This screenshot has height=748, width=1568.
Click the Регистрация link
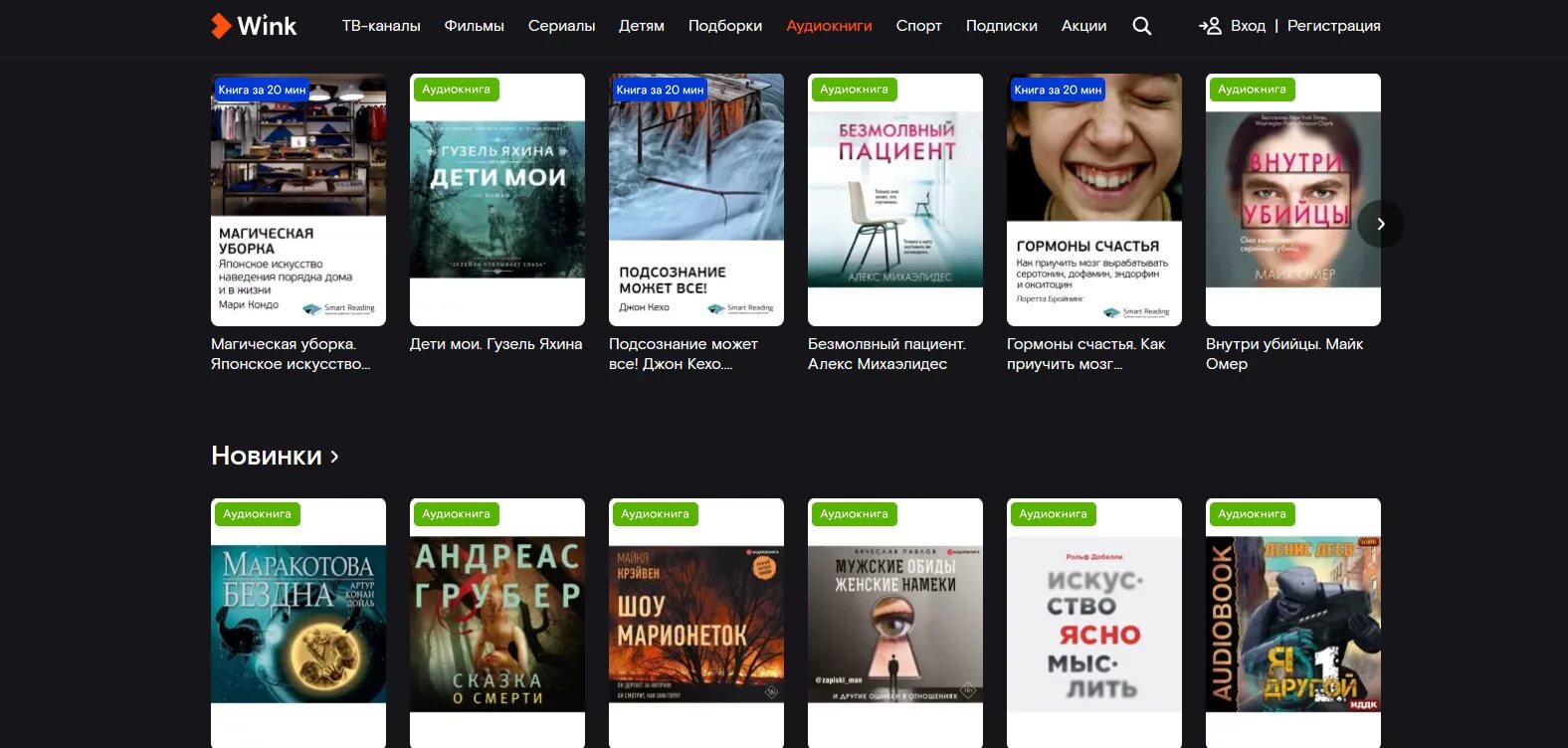click(1334, 26)
